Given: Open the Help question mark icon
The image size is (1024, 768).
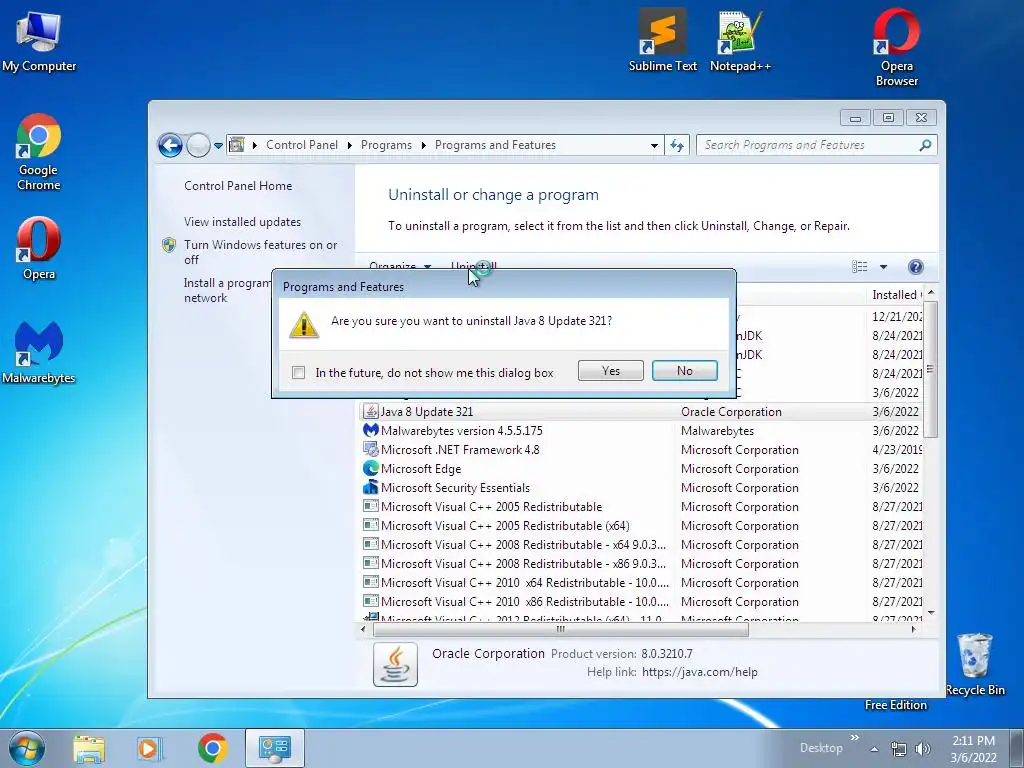Looking at the screenshot, I should [916, 266].
